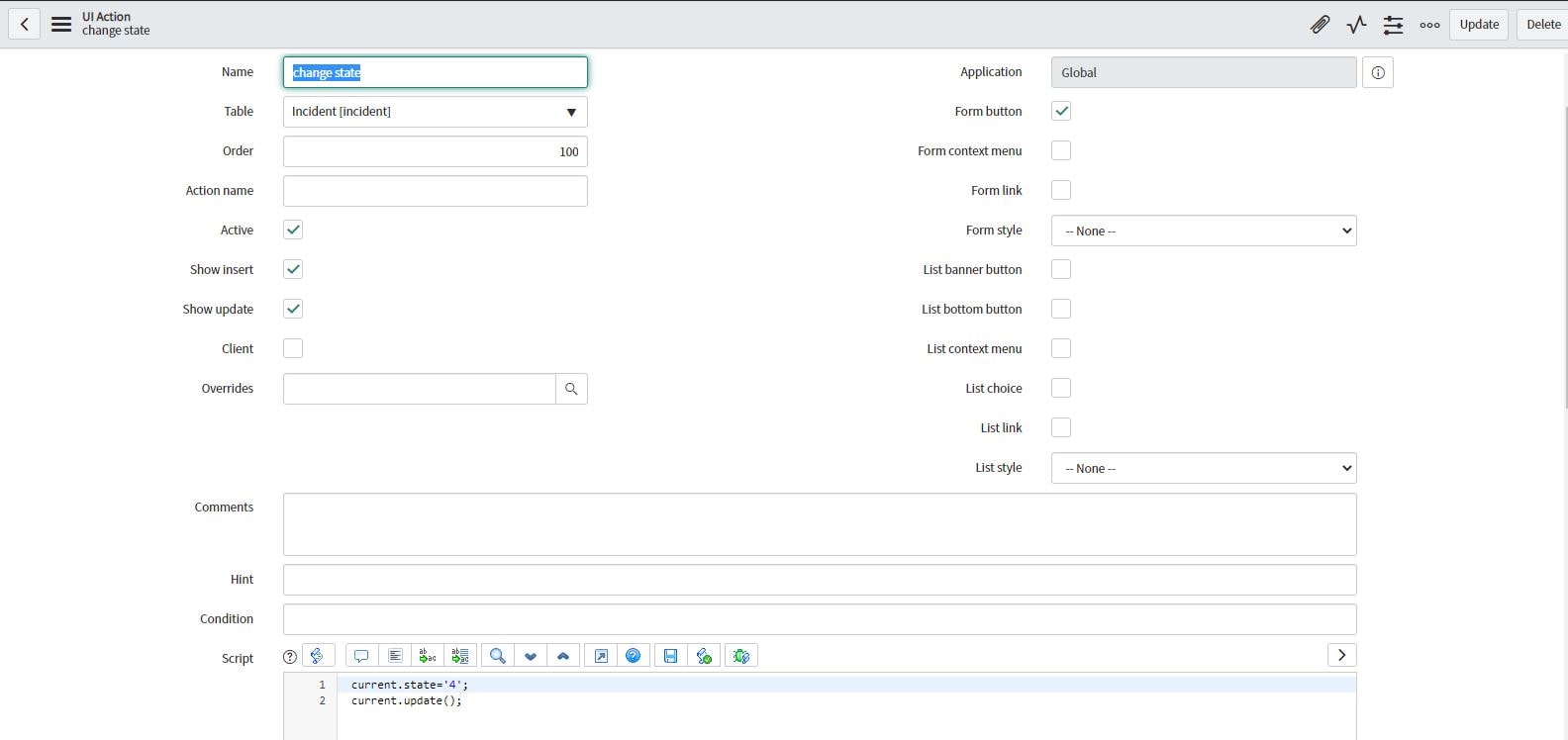Toggle comment in script editor
Image resolution: width=1568 pixels, height=740 pixels.
pos(361,656)
